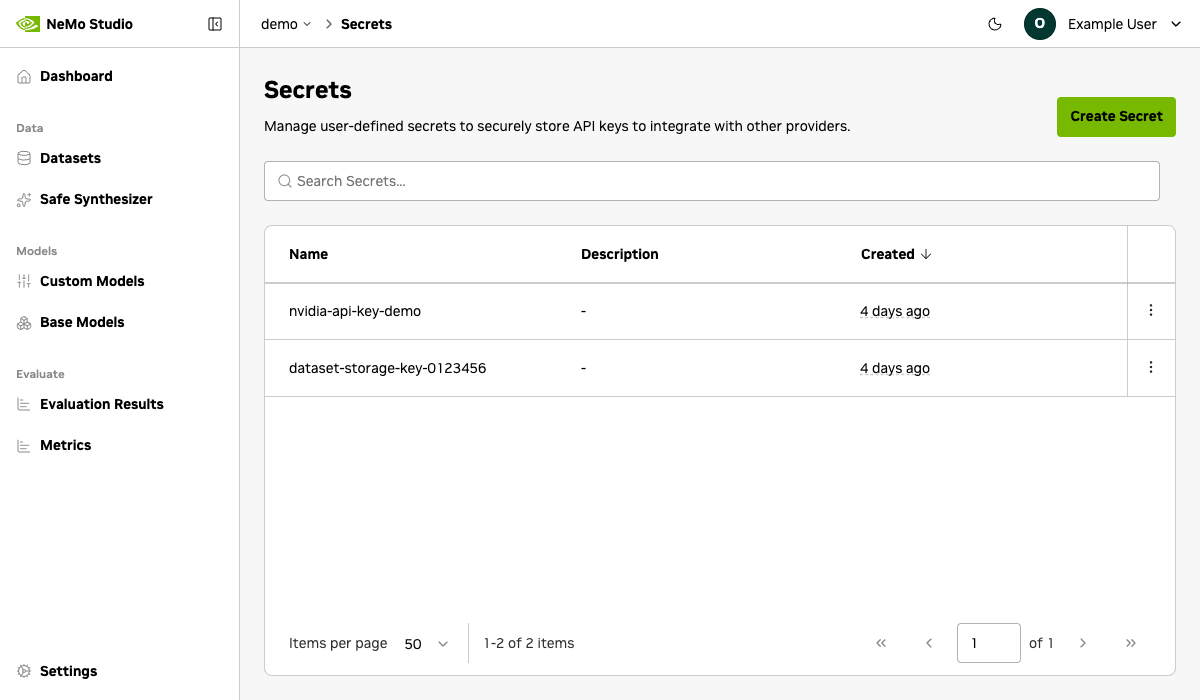Open Datasets in the sidebar
The width and height of the screenshot is (1200, 700).
coord(70,158)
